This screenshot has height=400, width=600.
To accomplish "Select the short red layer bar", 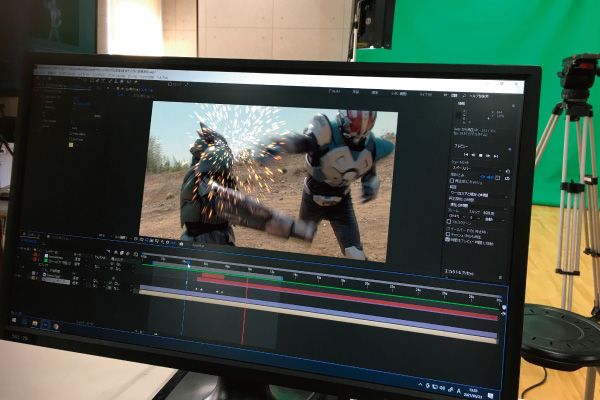I will tap(213, 276).
